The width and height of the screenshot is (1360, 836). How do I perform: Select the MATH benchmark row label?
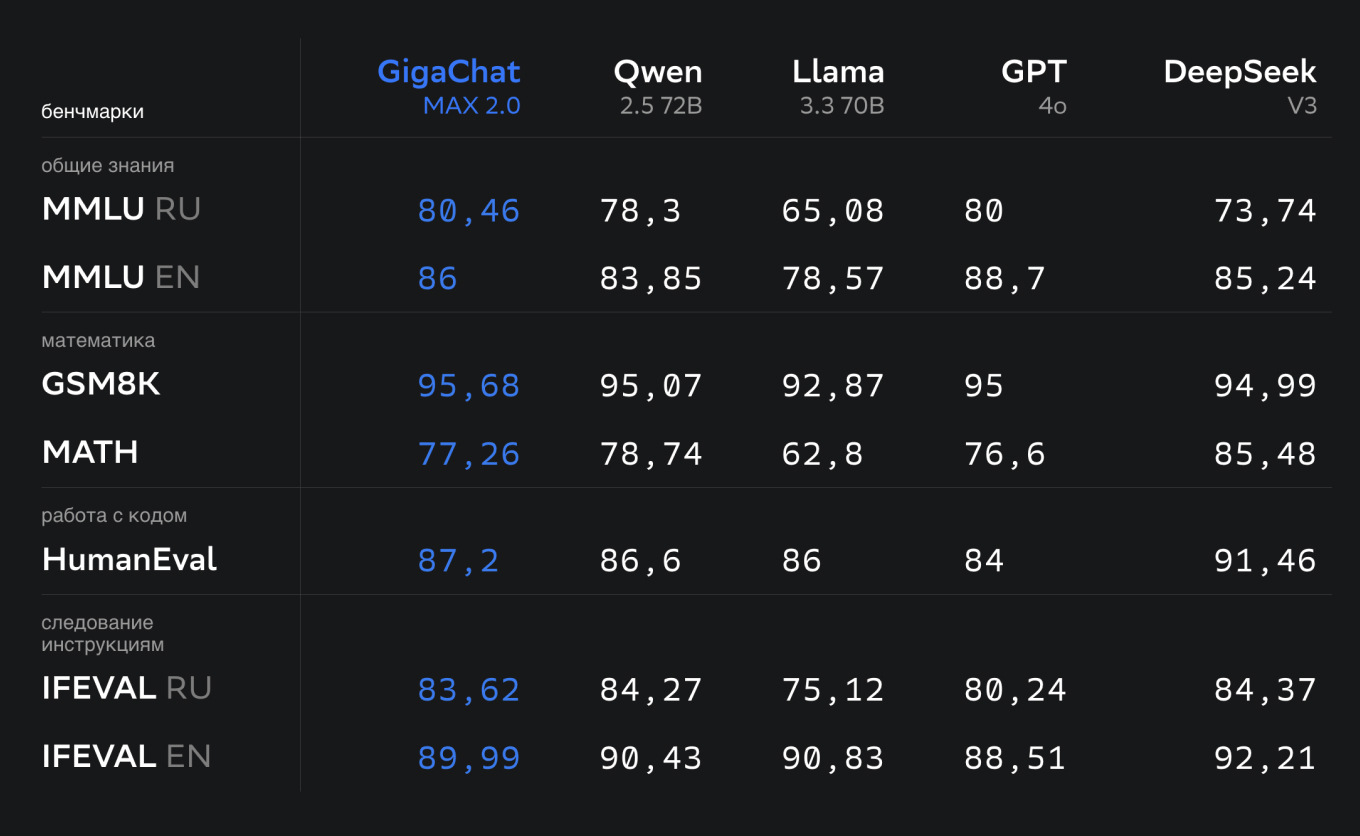click(90, 453)
